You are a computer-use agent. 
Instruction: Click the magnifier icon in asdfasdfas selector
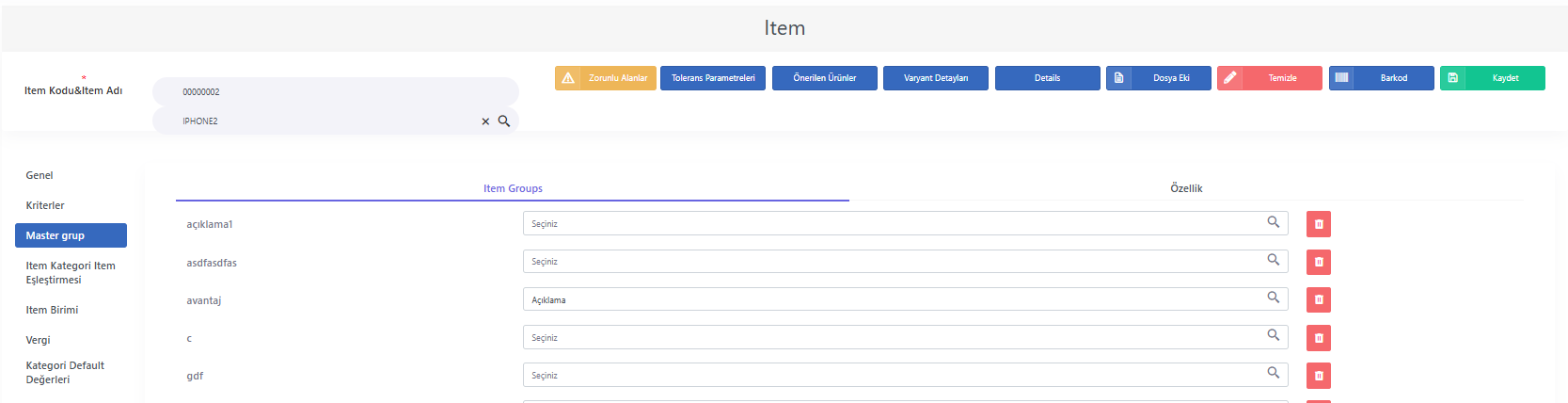click(1273, 260)
